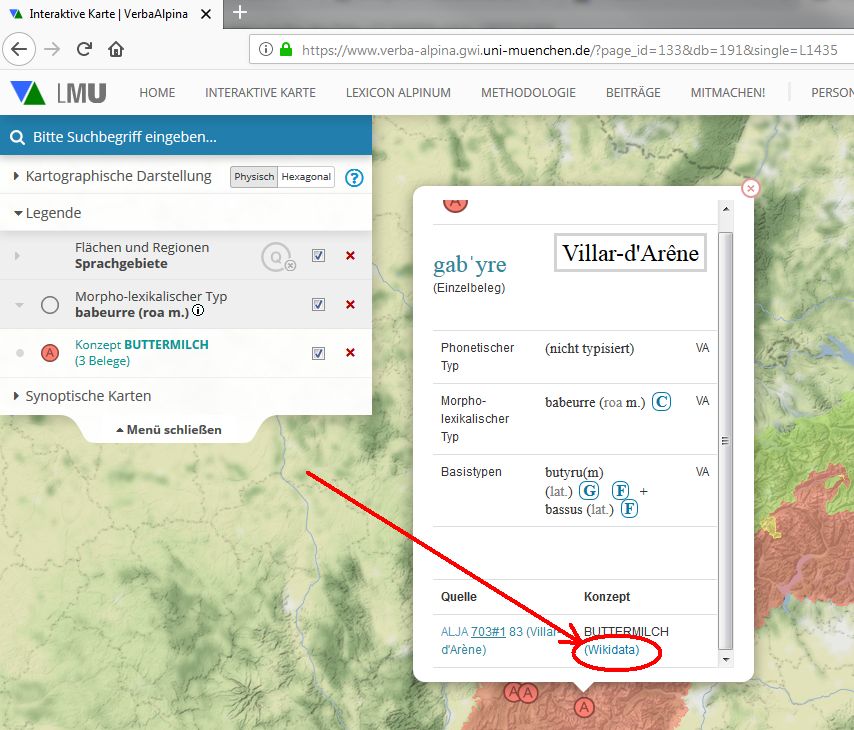Click the VerbaAlpina LMU logo
The height and width of the screenshot is (730, 854).
(58, 93)
